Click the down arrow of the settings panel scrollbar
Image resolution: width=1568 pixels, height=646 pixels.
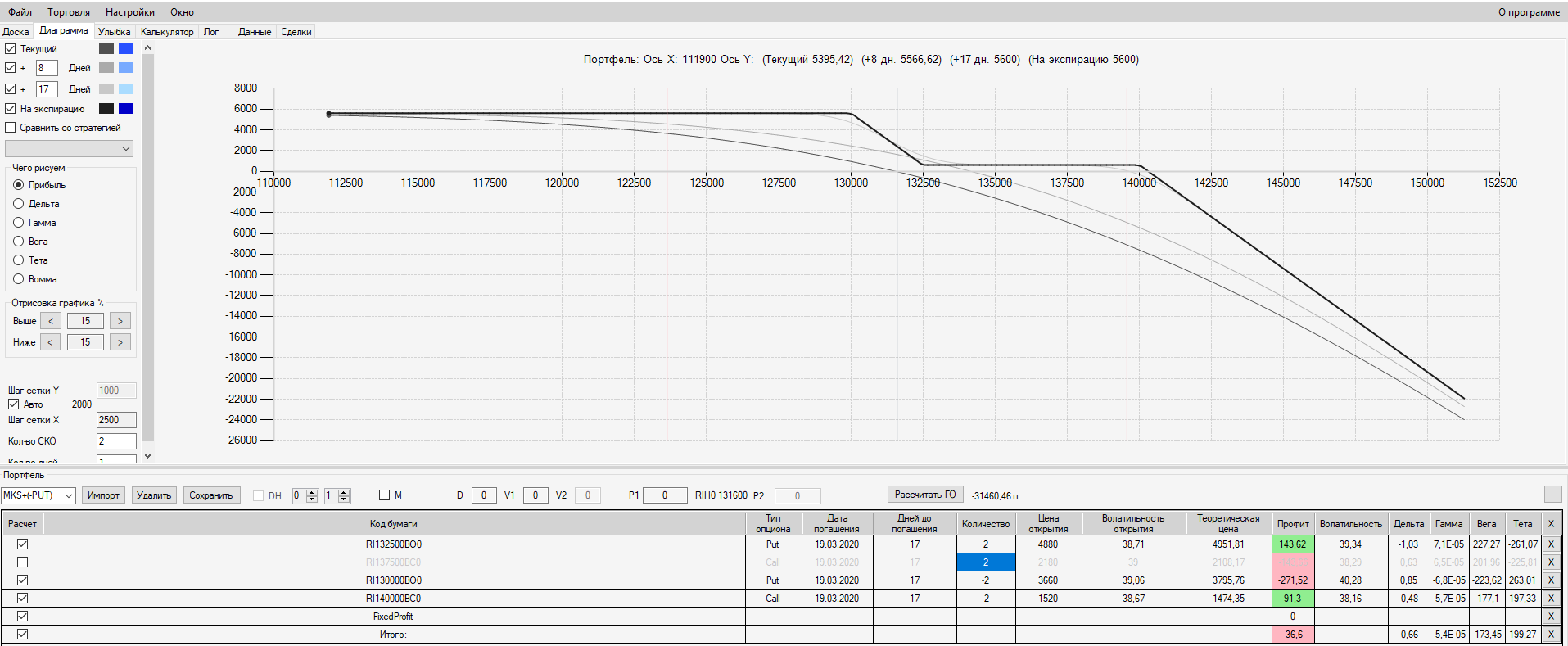(148, 455)
